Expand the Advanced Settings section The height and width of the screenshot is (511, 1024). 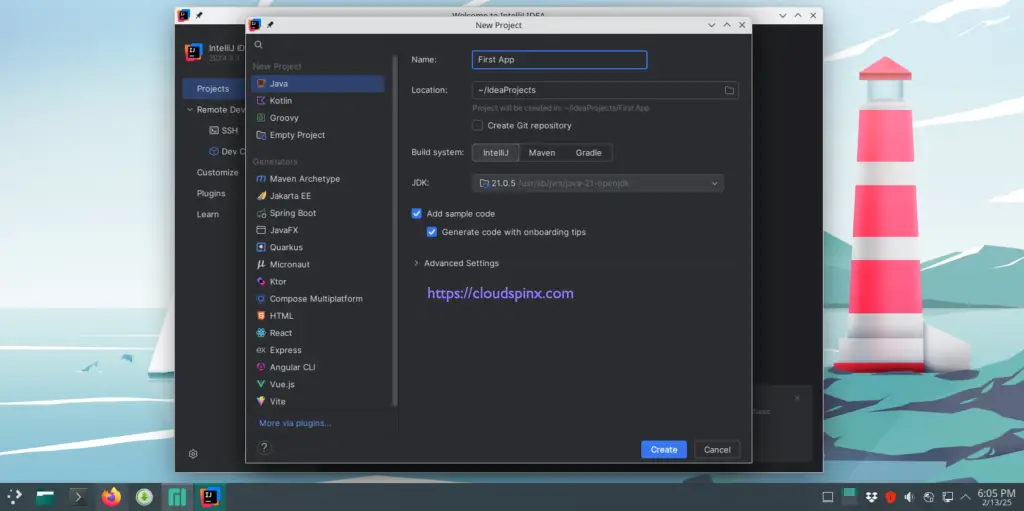[x=417, y=263]
